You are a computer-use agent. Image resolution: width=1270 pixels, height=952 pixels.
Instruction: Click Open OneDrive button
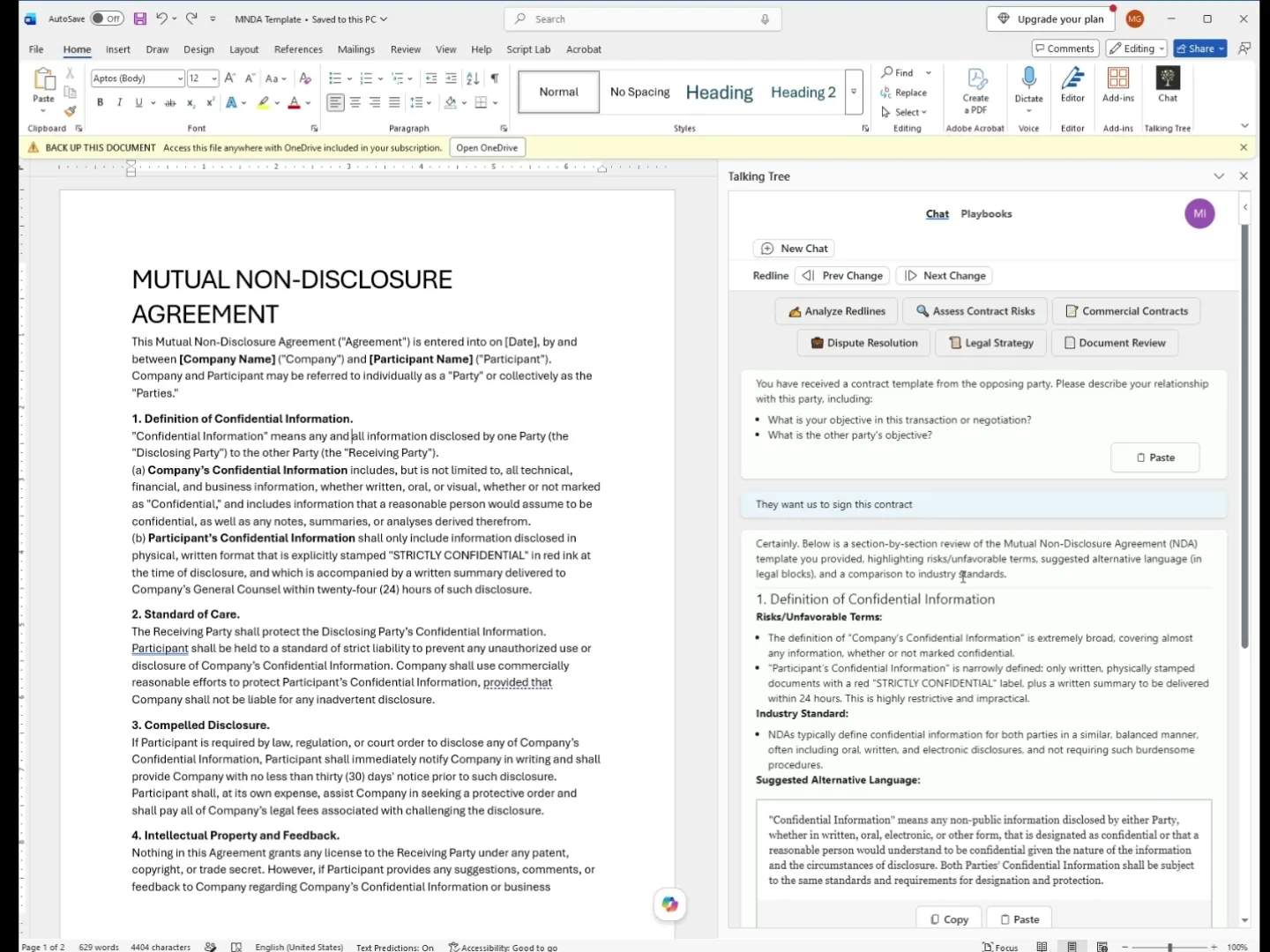[487, 148]
